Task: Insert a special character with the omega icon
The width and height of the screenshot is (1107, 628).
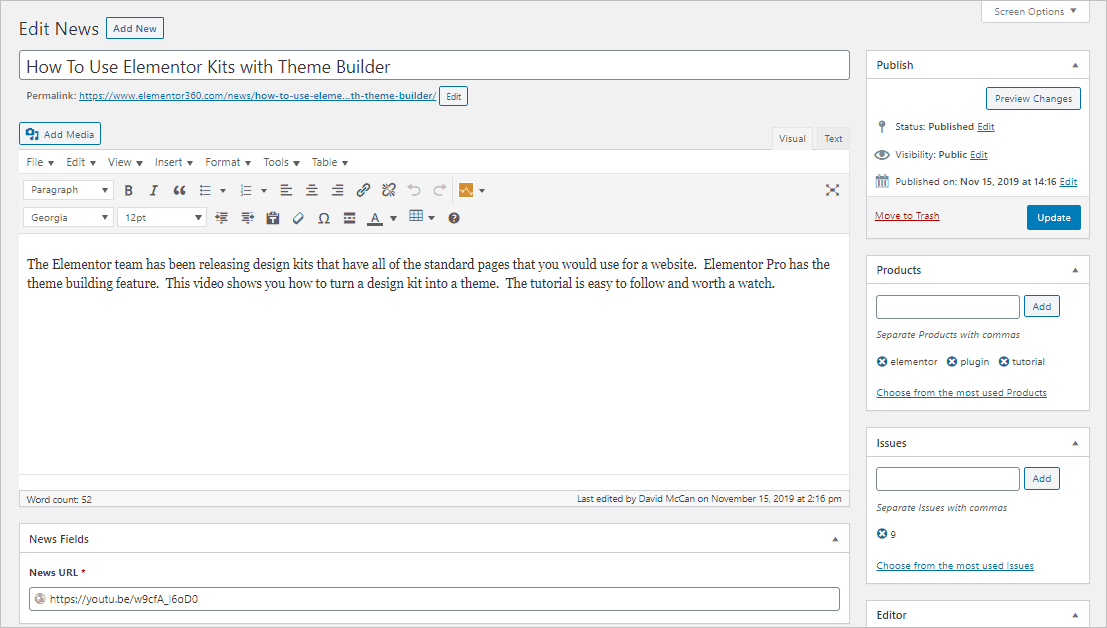Action: coord(323,218)
